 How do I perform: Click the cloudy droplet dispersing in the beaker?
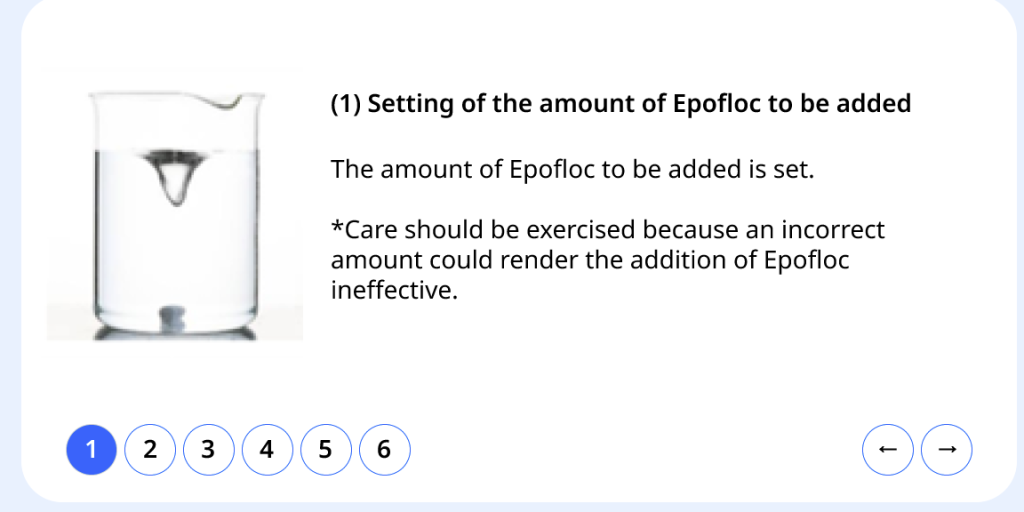click(174, 175)
